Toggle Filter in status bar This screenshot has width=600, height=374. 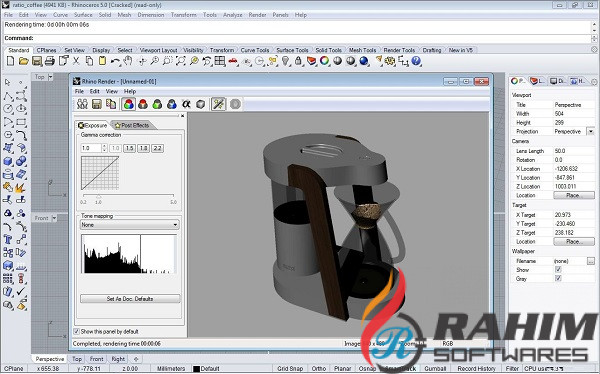(x=512, y=368)
